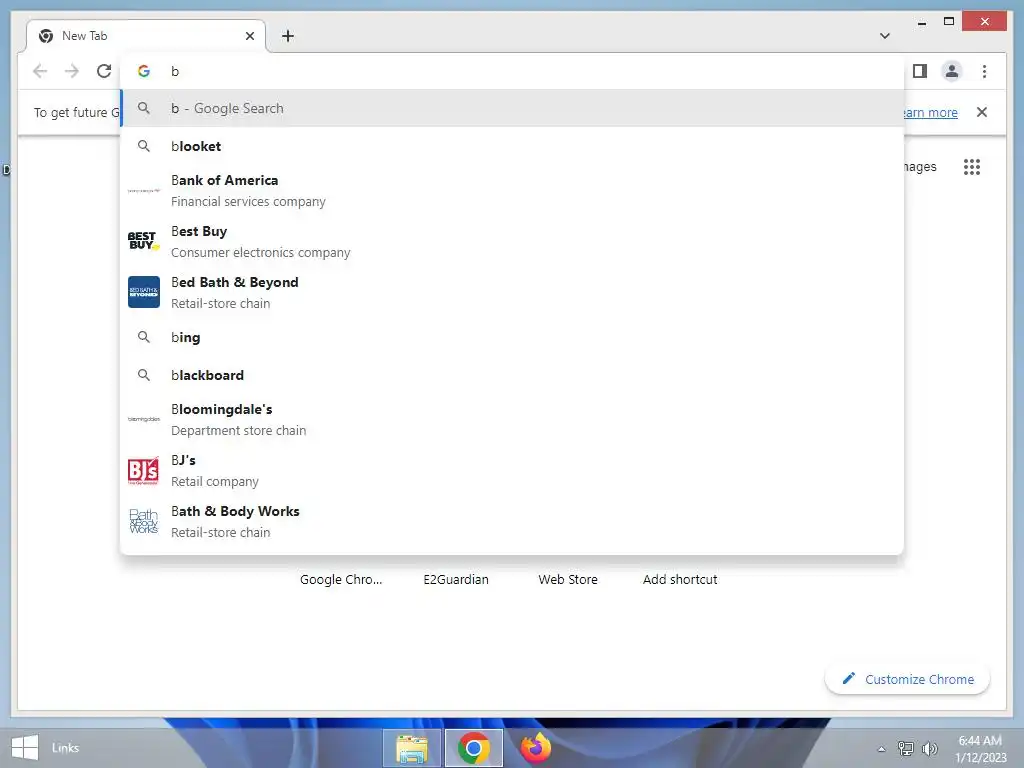Click the Links toolbar label on taskbar
Screen dimensions: 1024x768
coord(65,748)
